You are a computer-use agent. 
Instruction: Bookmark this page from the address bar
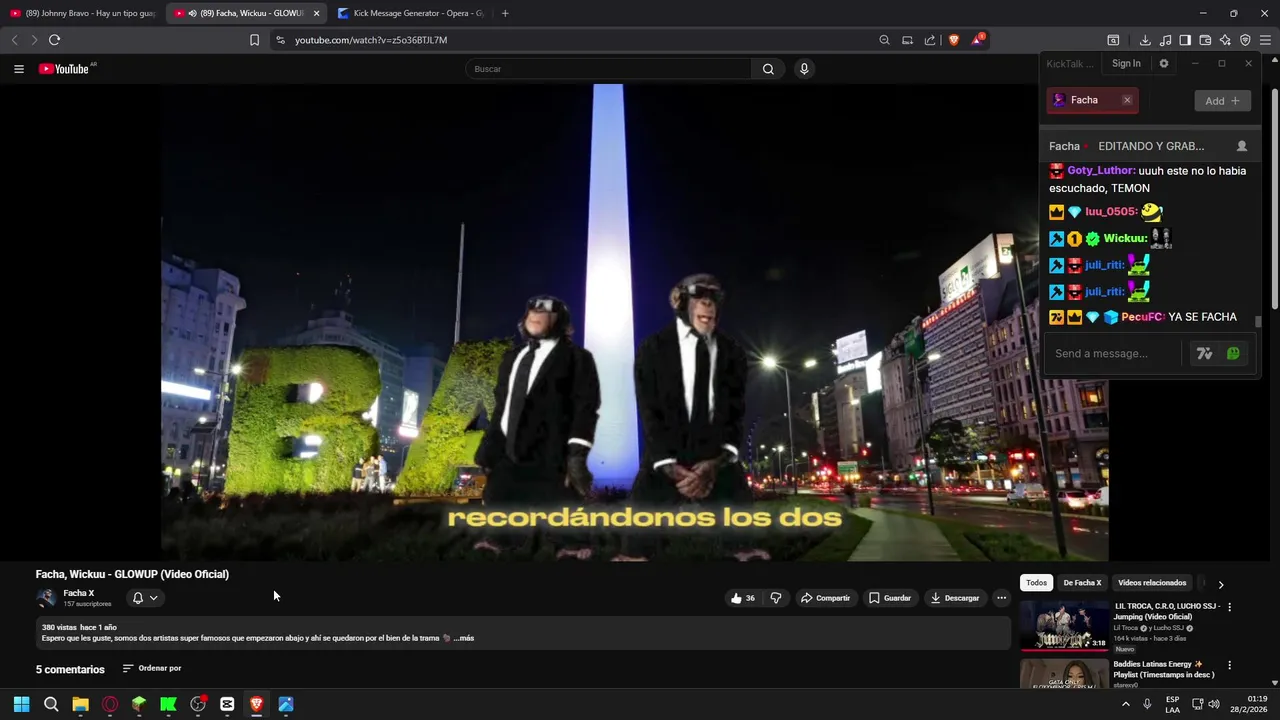tap(254, 40)
